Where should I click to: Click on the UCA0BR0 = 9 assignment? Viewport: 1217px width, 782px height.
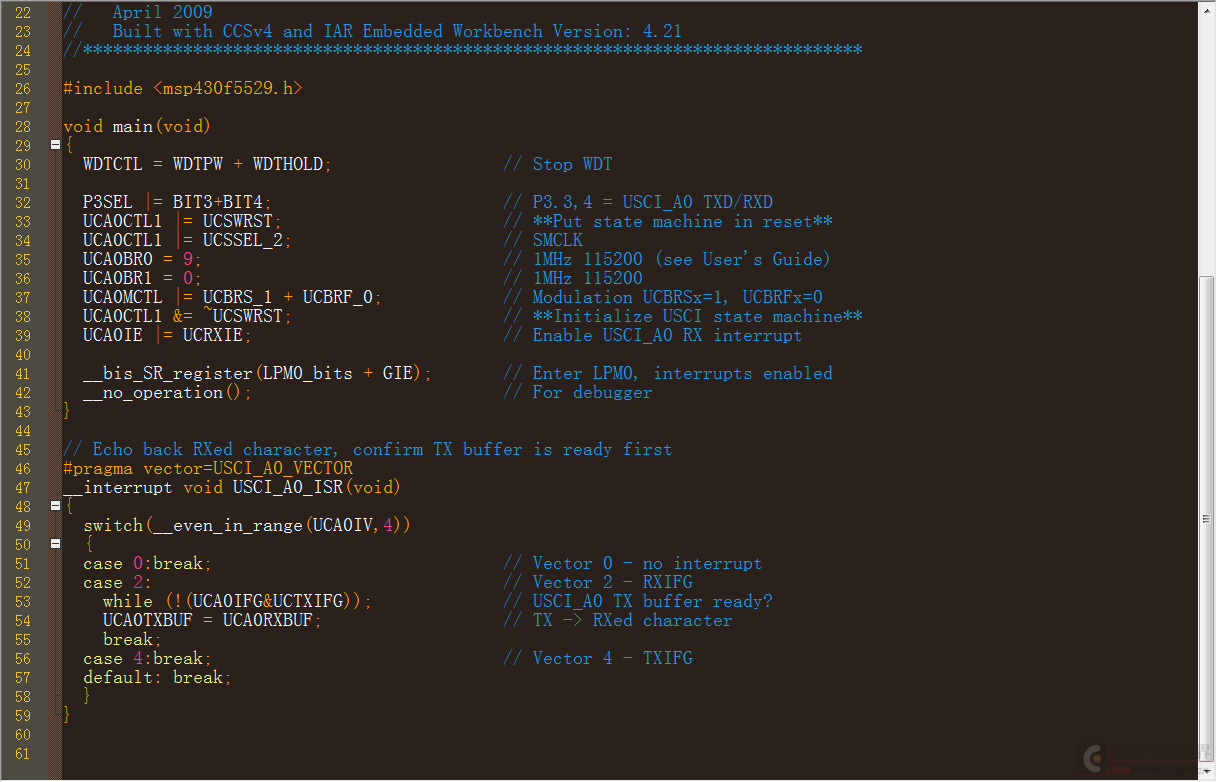[x=142, y=259]
